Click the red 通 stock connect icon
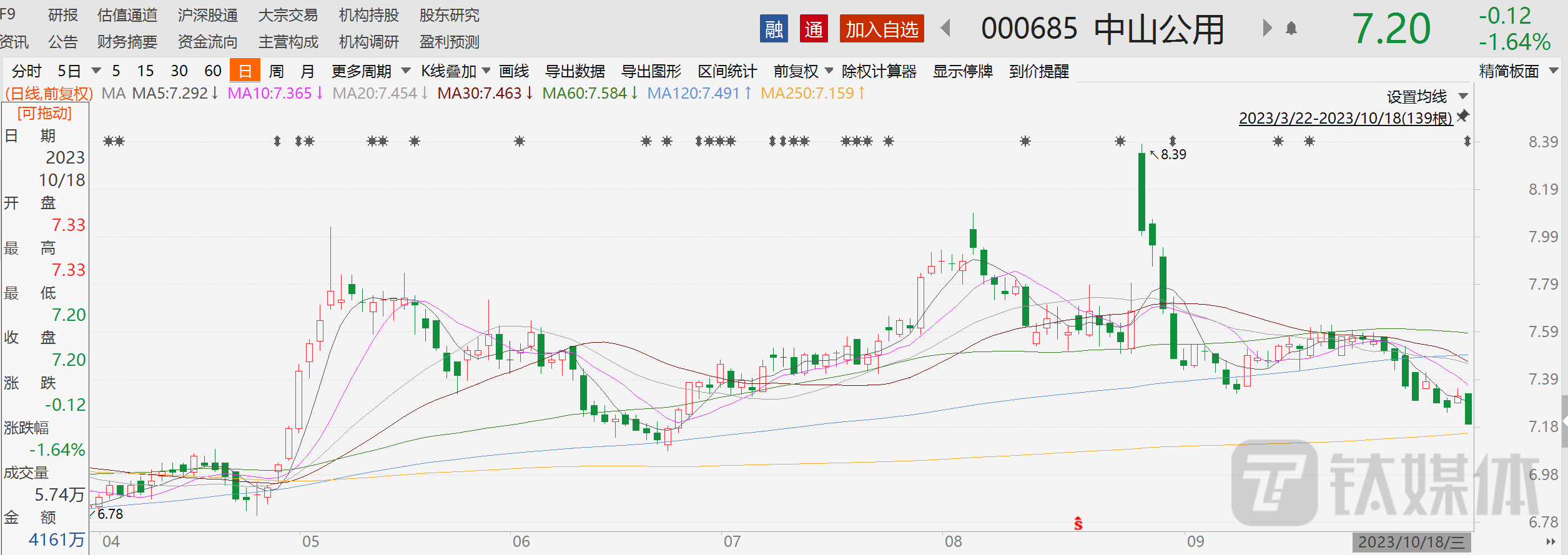The height and width of the screenshot is (555, 1568). coord(813,29)
